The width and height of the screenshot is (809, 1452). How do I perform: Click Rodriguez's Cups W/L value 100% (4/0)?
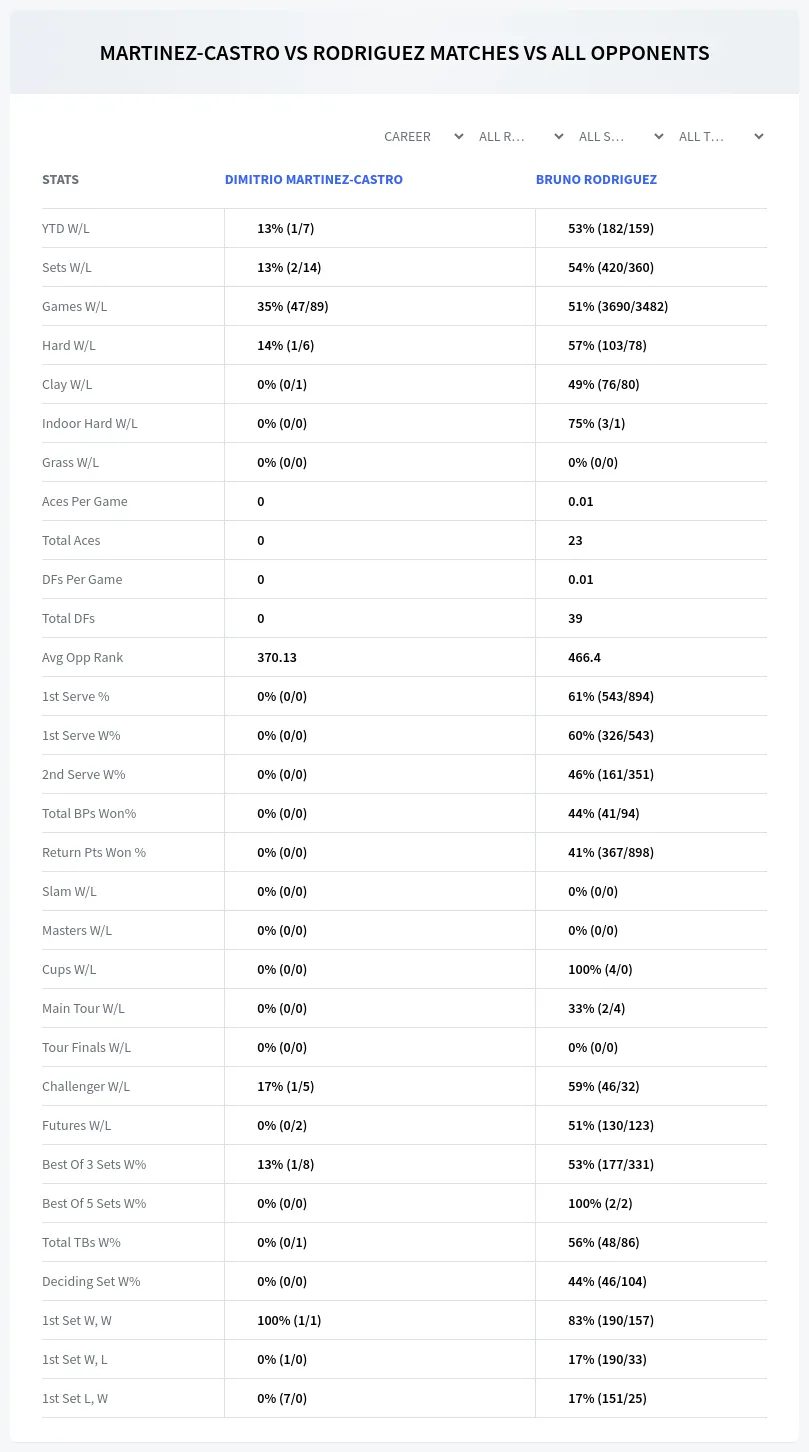point(600,969)
